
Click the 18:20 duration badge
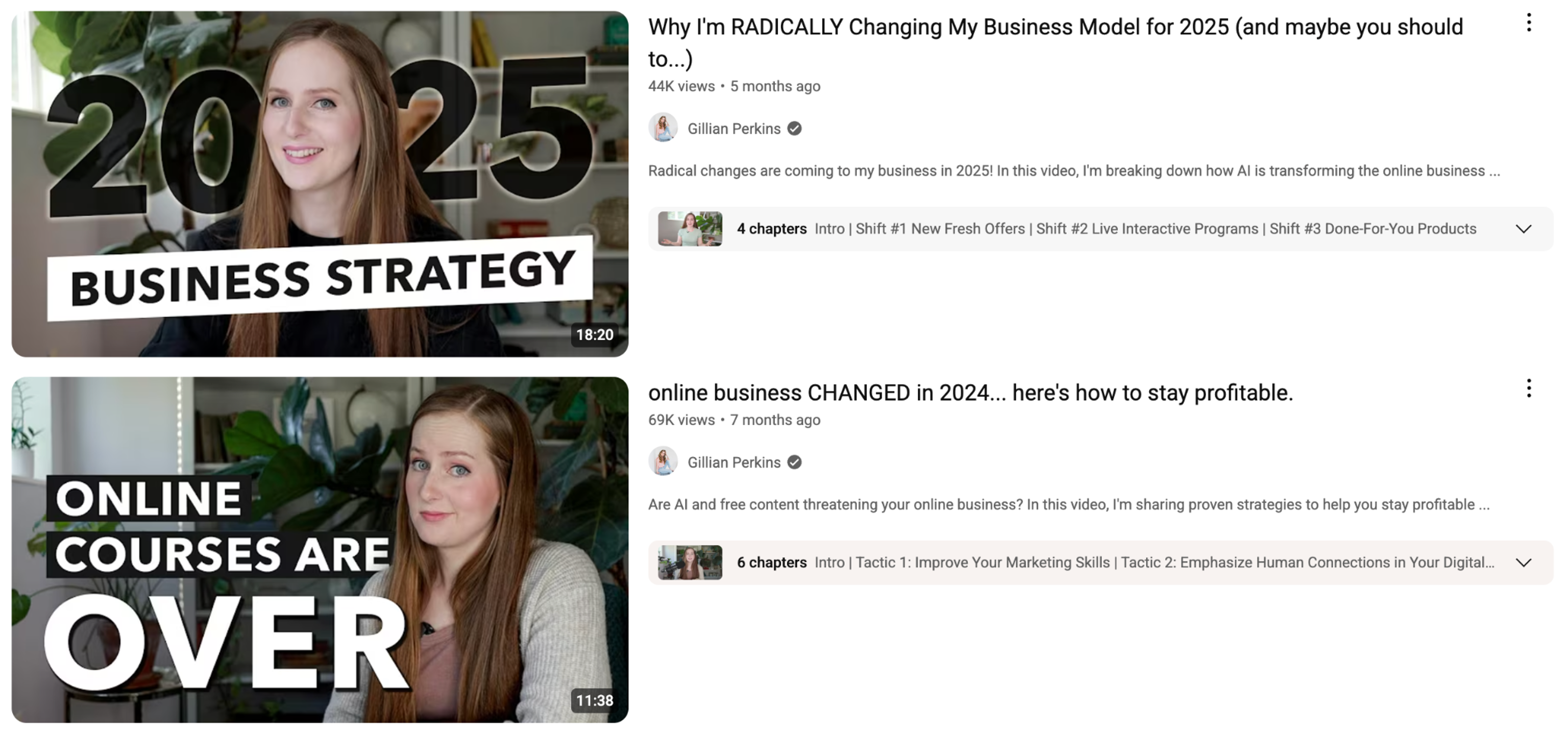coord(595,335)
